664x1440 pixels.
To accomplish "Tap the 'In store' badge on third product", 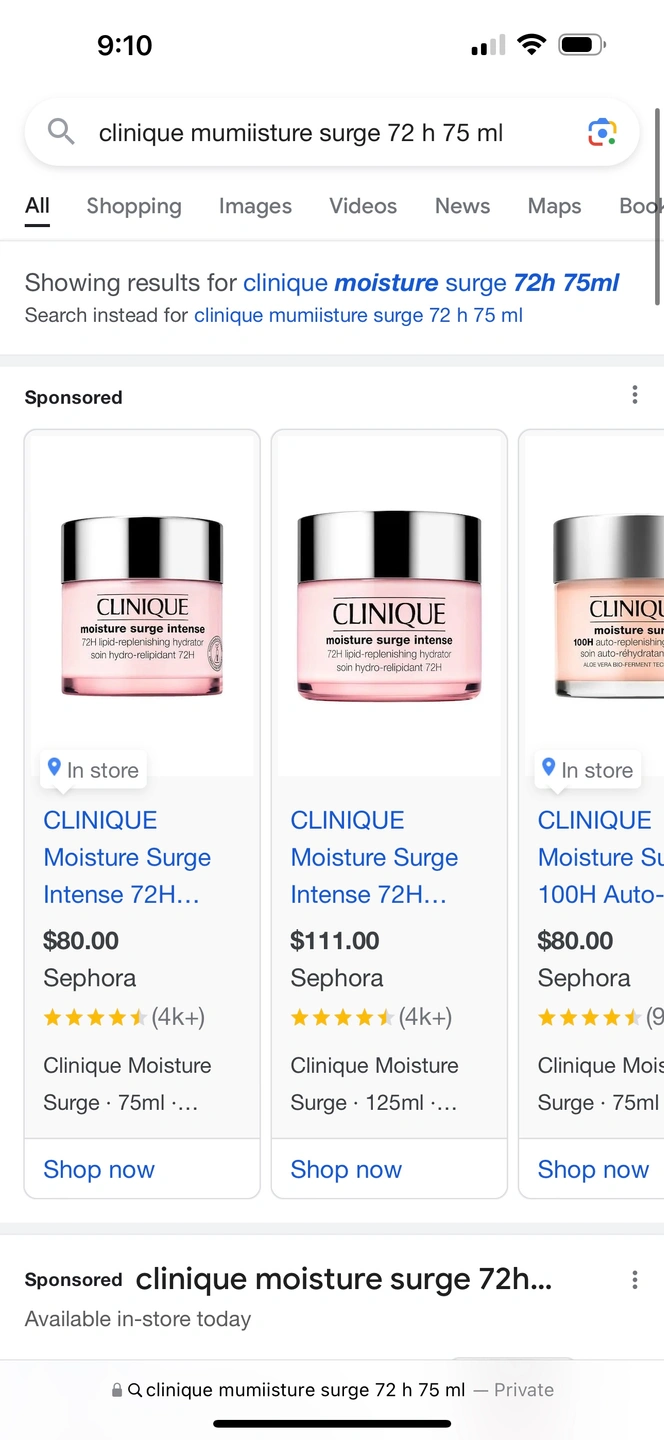I will [588, 770].
